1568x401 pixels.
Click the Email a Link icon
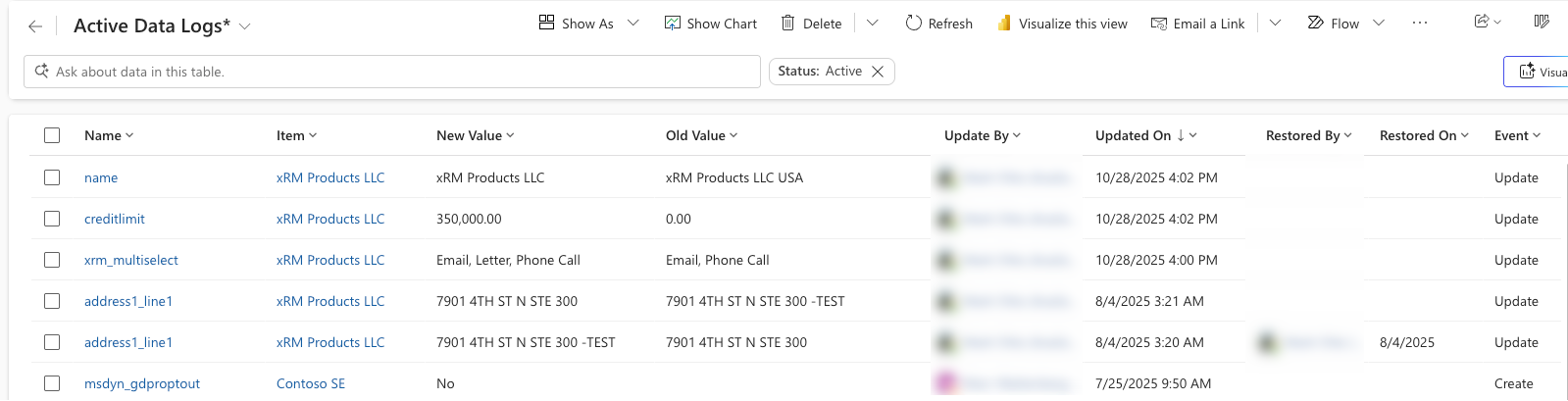tap(1159, 24)
